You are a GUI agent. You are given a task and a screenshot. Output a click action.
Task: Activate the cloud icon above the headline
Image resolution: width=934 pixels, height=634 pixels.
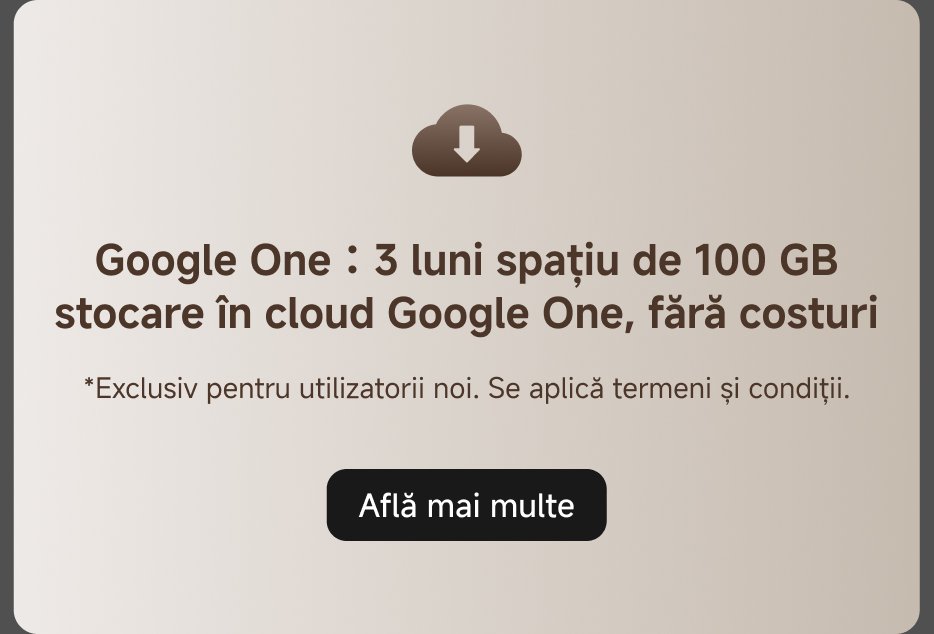(x=467, y=140)
